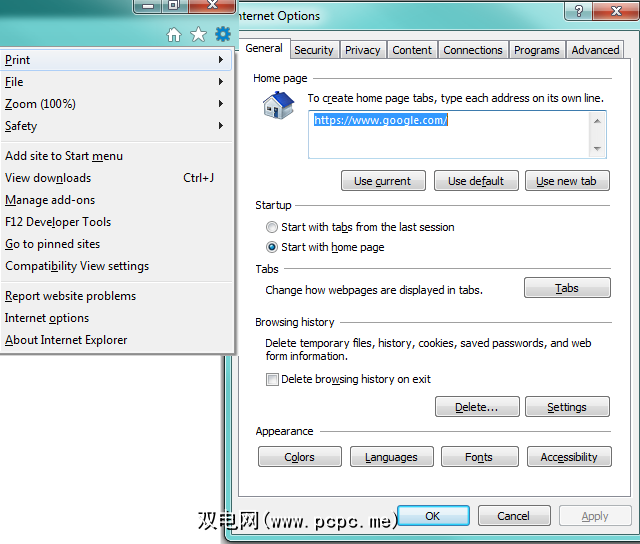Launch F12 Developer Tools
Screen dimensions: 640x544
[116, 222]
